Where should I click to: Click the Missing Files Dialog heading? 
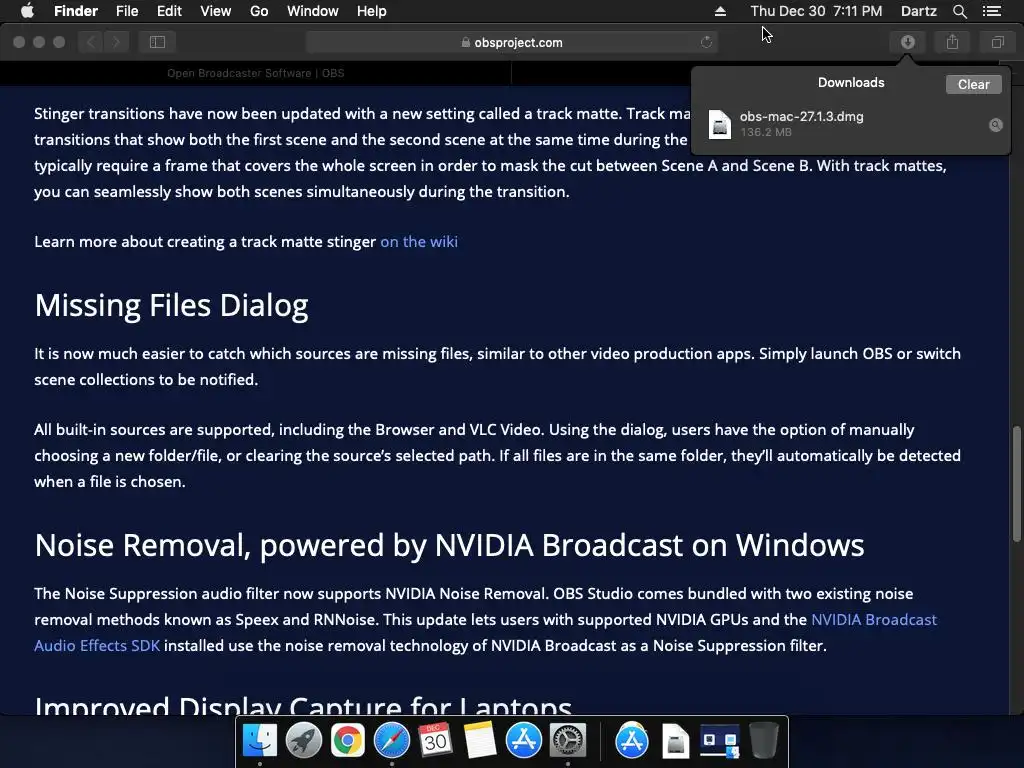tap(171, 306)
